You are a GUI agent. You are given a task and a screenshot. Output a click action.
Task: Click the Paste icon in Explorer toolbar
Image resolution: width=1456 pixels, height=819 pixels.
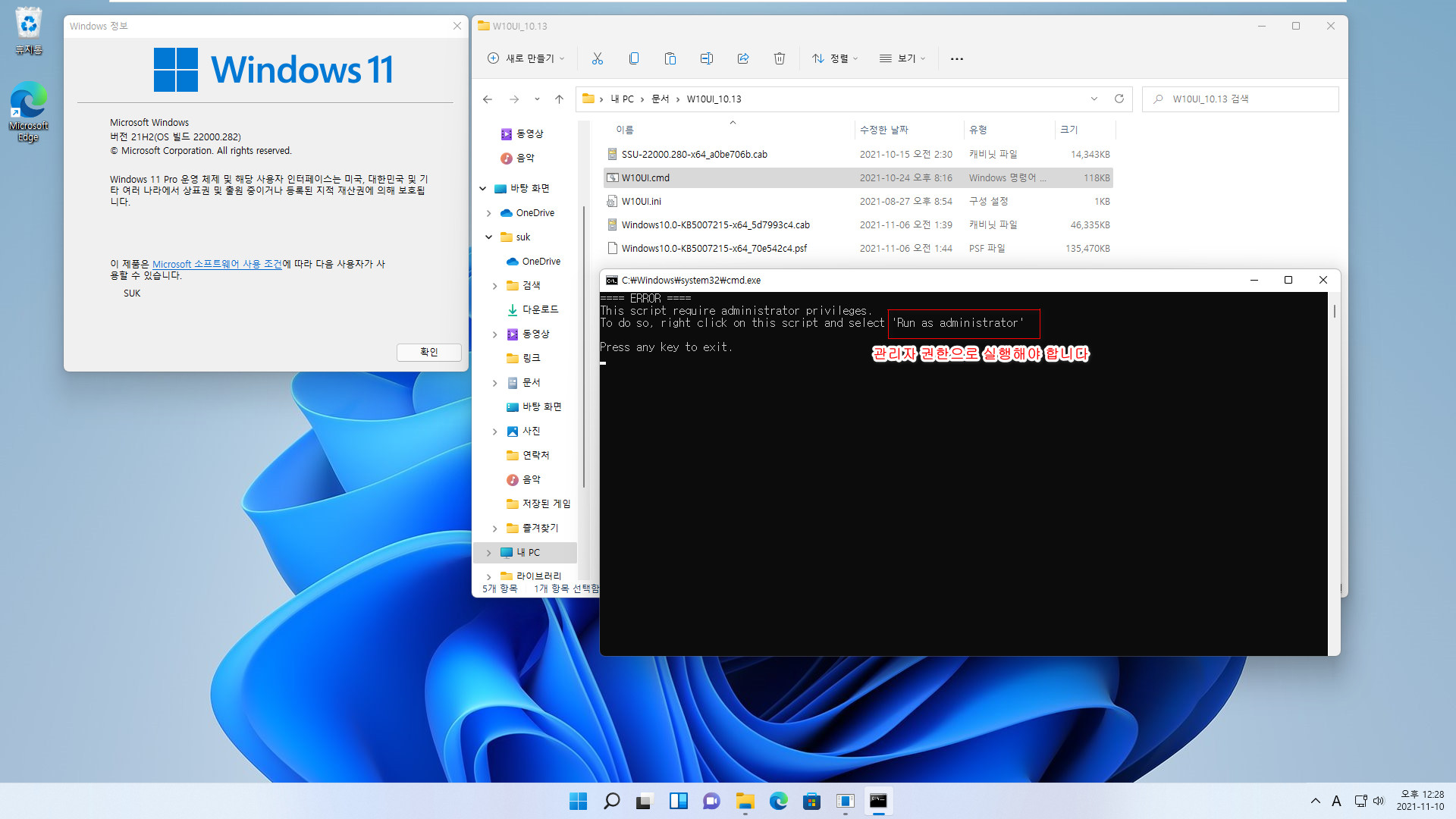point(670,58)
